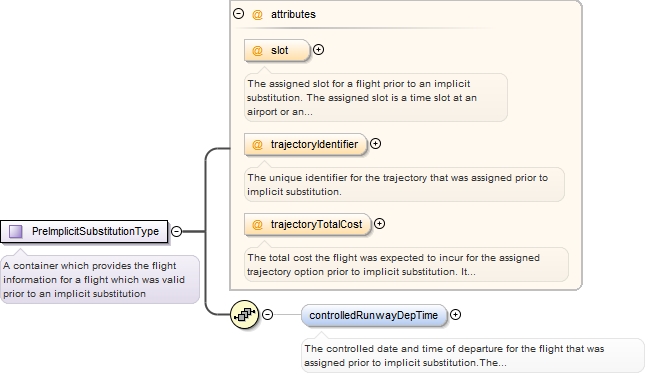Click the @ icon on slot attribute
The width and height of the screenshot is (652, 376).
(x=257, y=50)
